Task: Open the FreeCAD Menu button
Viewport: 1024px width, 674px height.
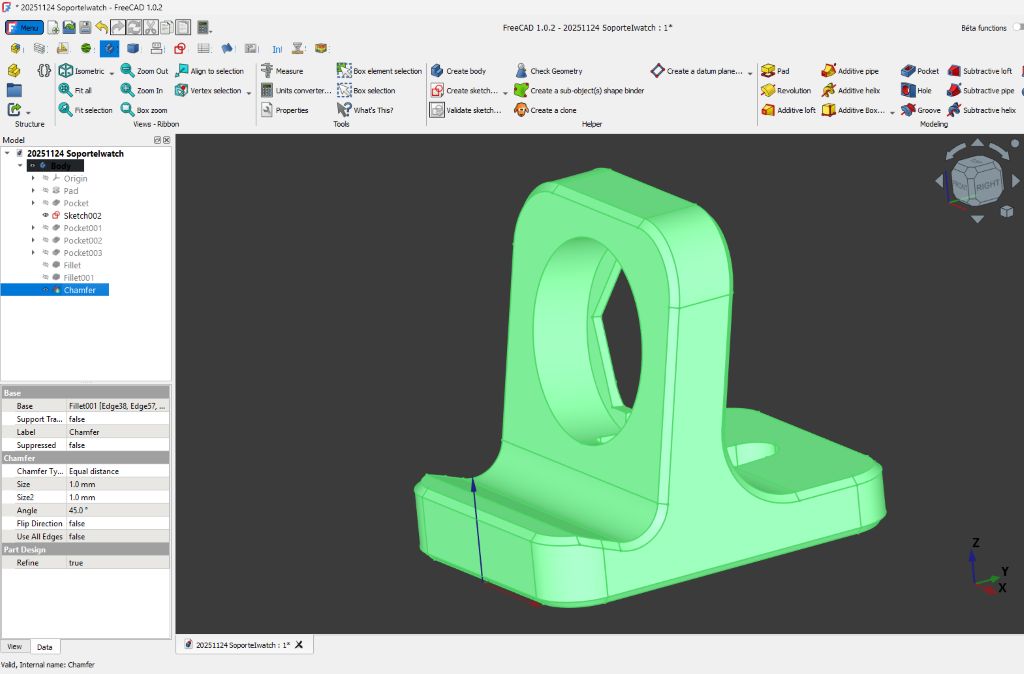Action: tap(24, 27)
